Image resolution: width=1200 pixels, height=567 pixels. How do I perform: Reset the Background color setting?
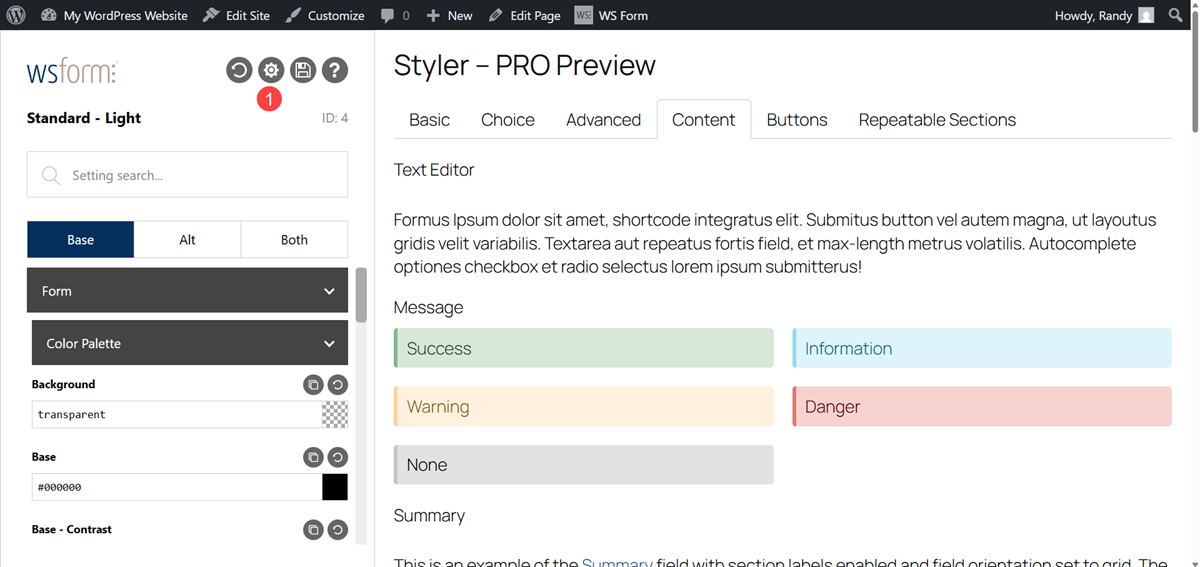pos(337,385)
